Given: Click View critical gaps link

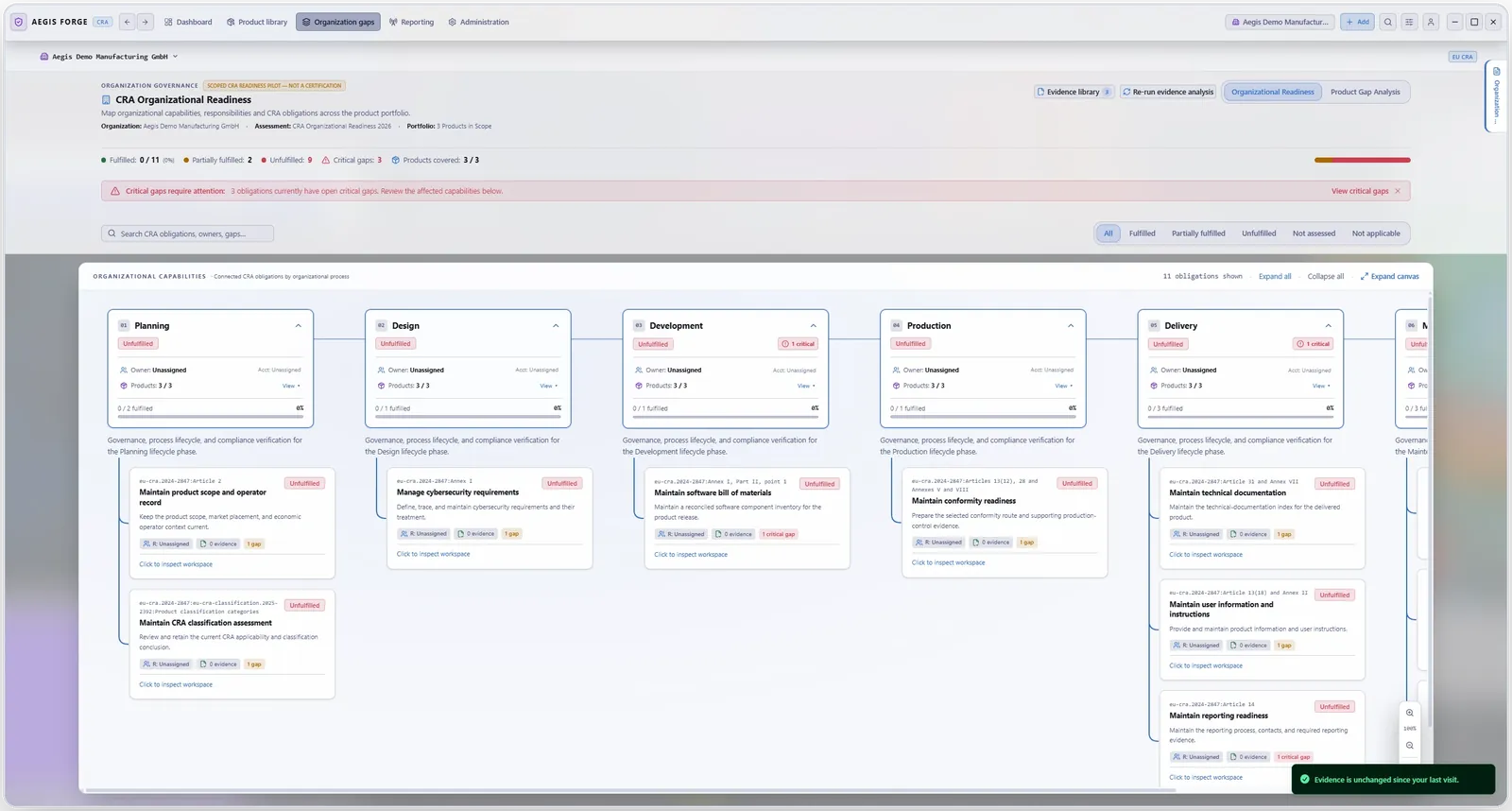Looking at the screenshot, I should (x=1360, y=191).
